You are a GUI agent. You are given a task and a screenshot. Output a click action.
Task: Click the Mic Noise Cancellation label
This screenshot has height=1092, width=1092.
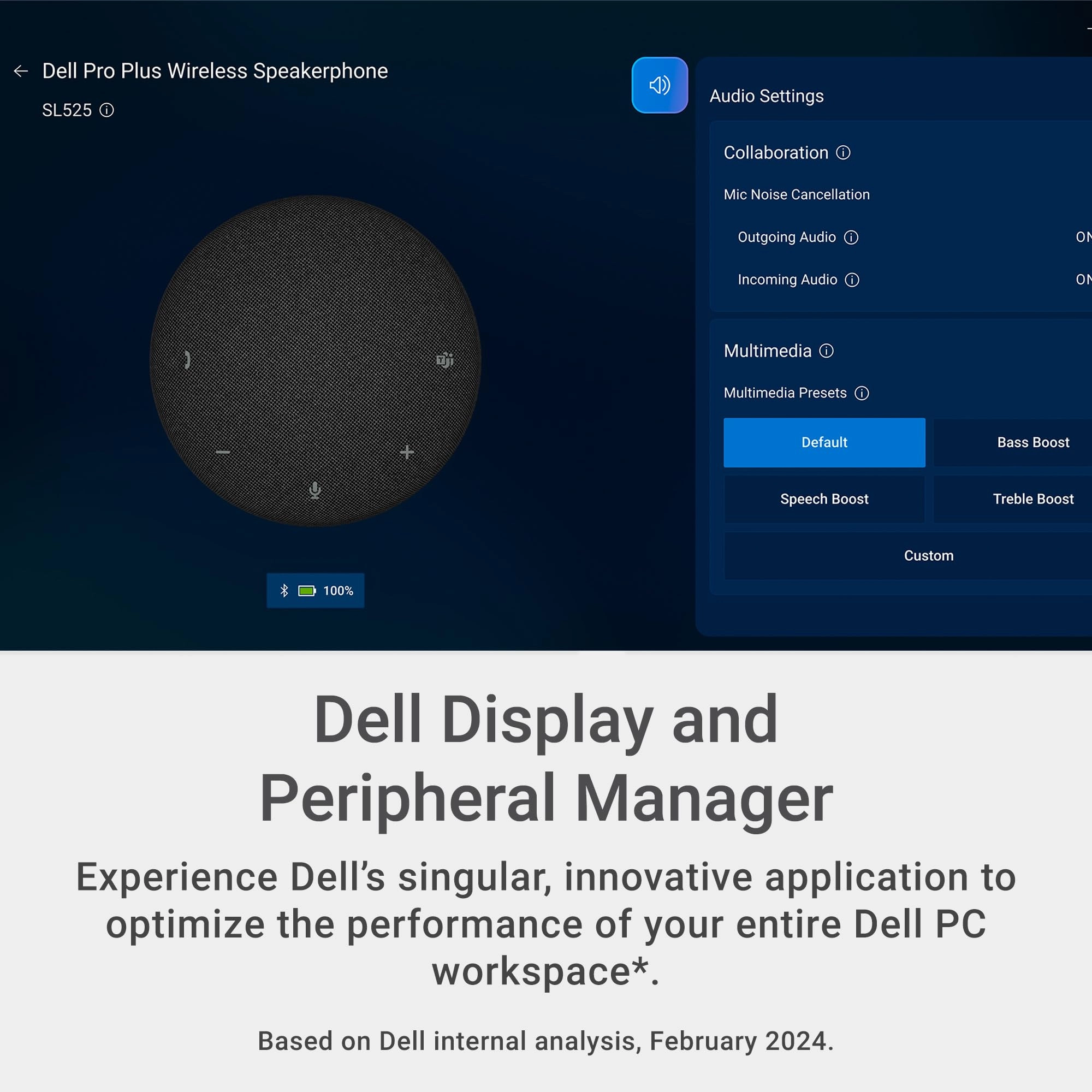point(797,194)
